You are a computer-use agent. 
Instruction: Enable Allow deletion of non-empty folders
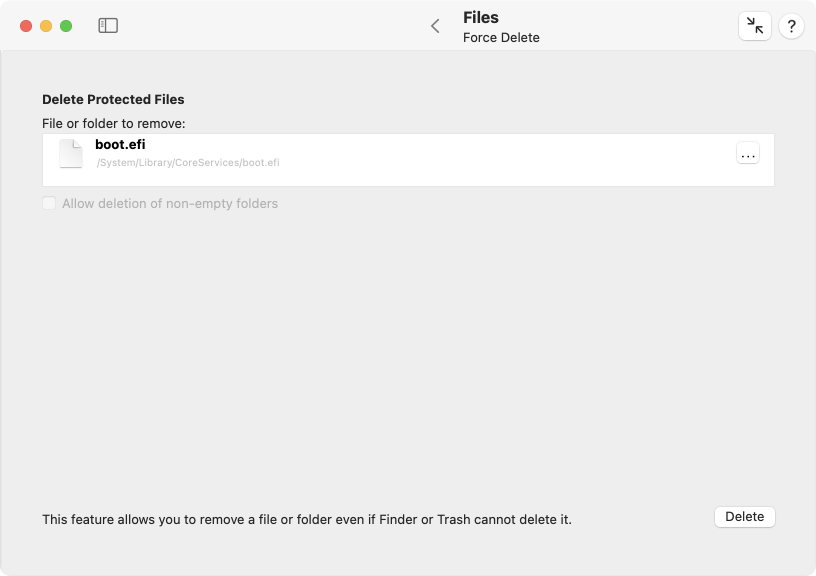coord(49,203)
